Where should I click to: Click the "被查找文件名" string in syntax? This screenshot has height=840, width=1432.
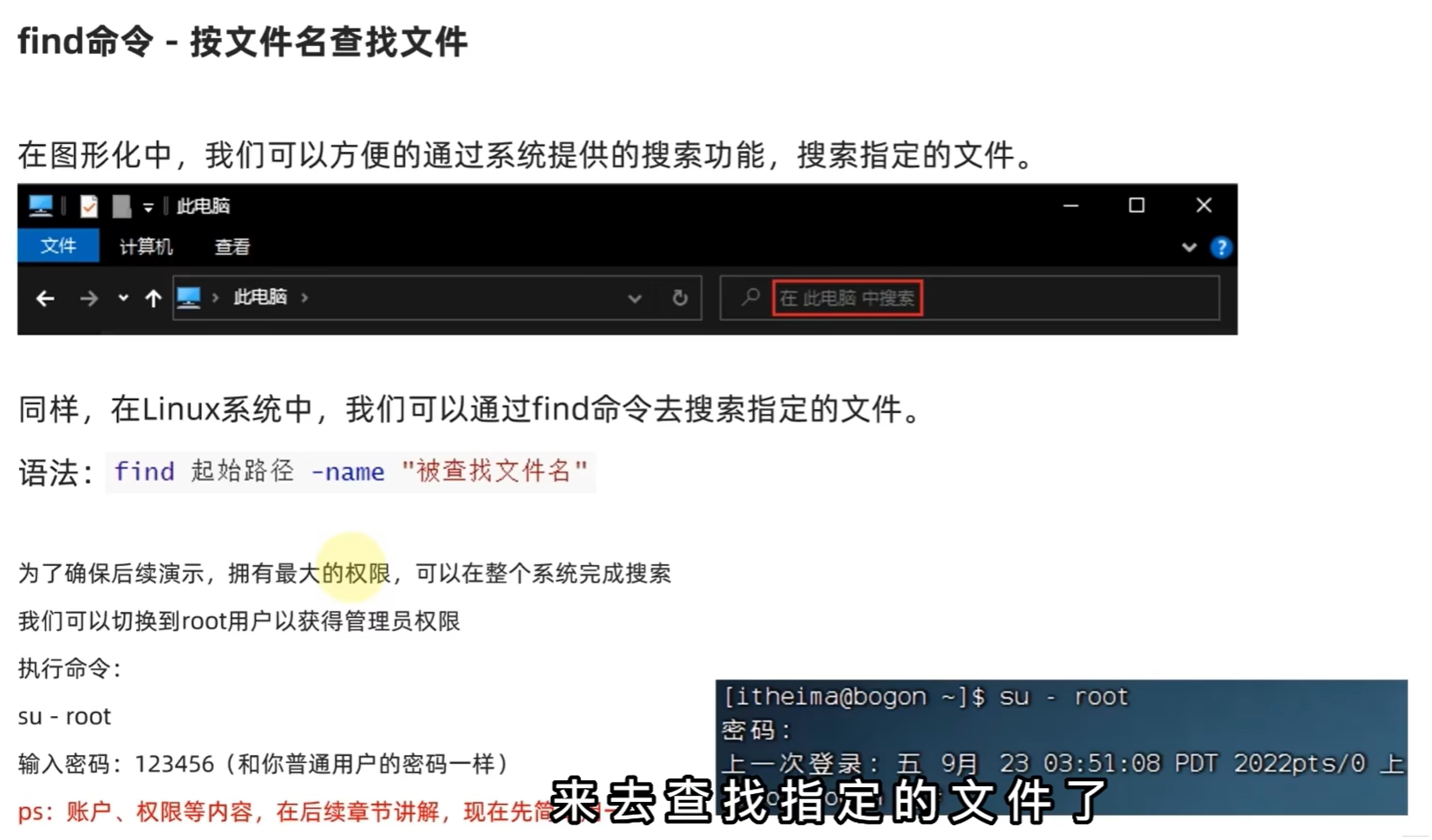pyautogui.click(x=494, y=472)
